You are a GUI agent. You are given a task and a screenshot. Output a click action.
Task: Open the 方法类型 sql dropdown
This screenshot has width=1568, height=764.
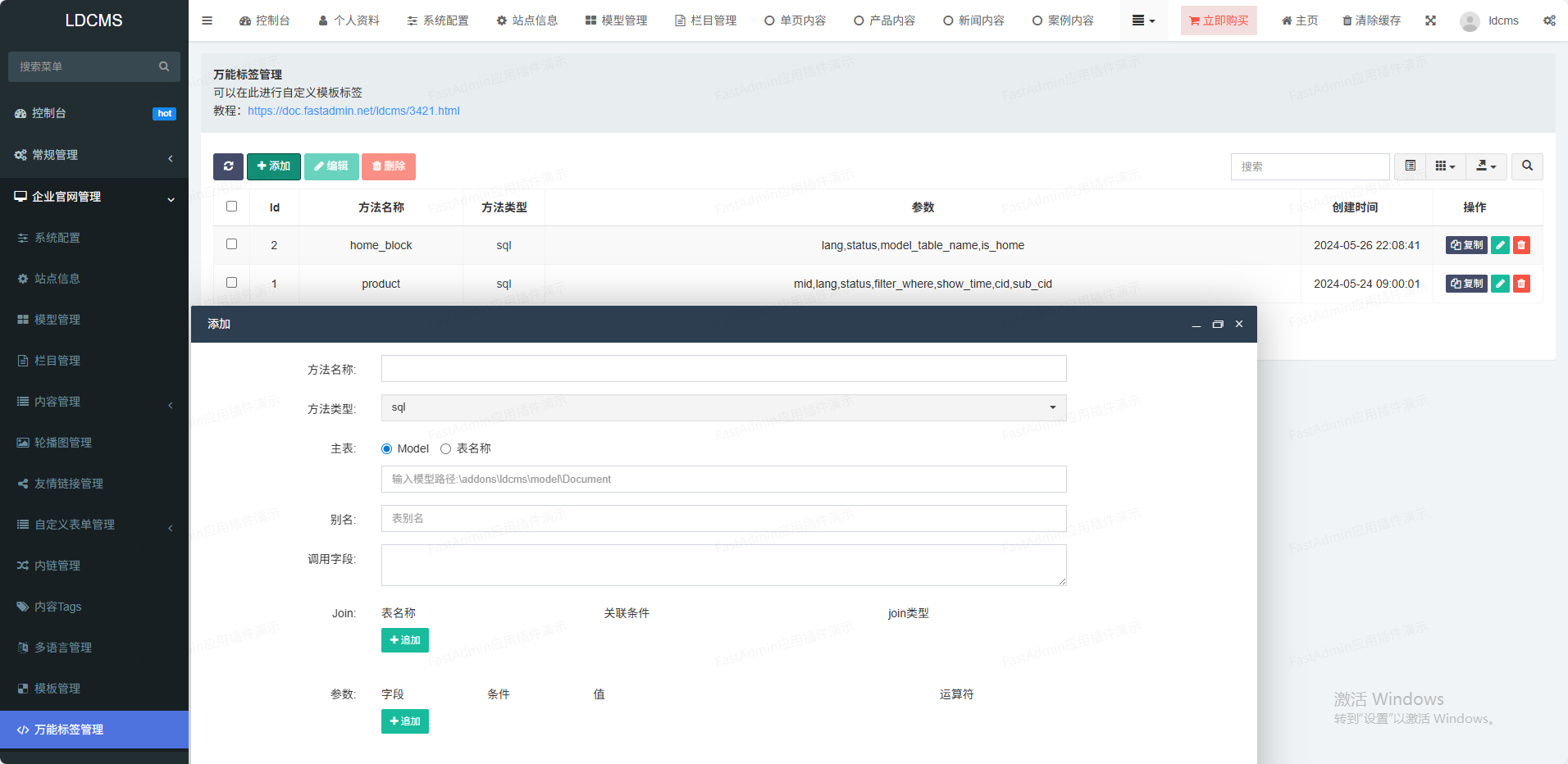(723, 407)
